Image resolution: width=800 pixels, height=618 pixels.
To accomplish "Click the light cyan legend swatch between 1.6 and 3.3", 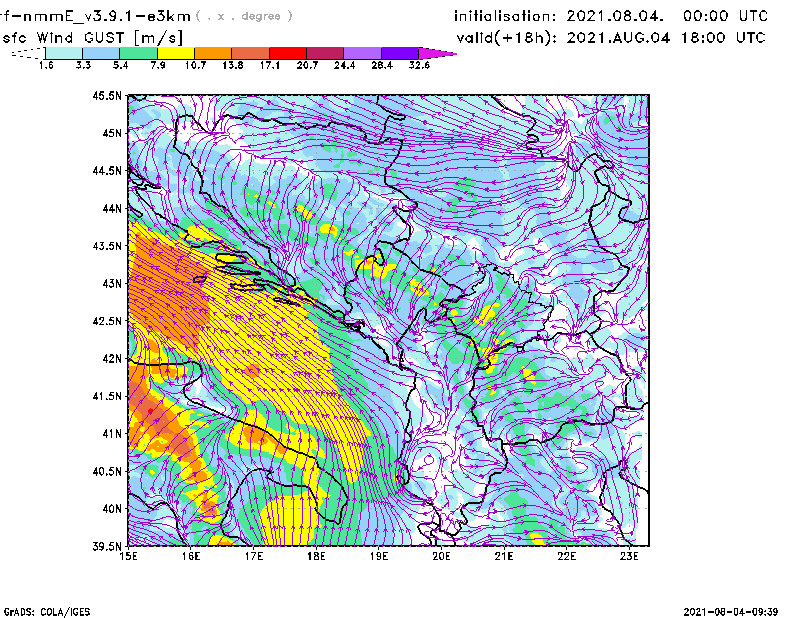I will tap(64, 53).
